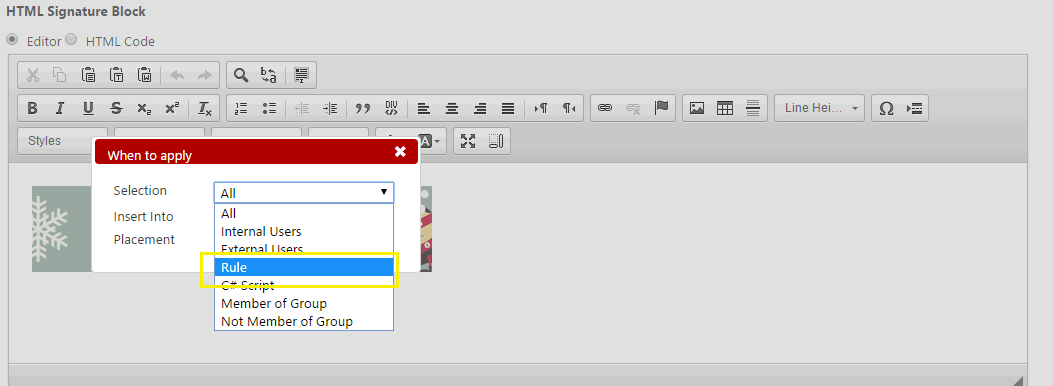Create a block quote

(363, 108)
